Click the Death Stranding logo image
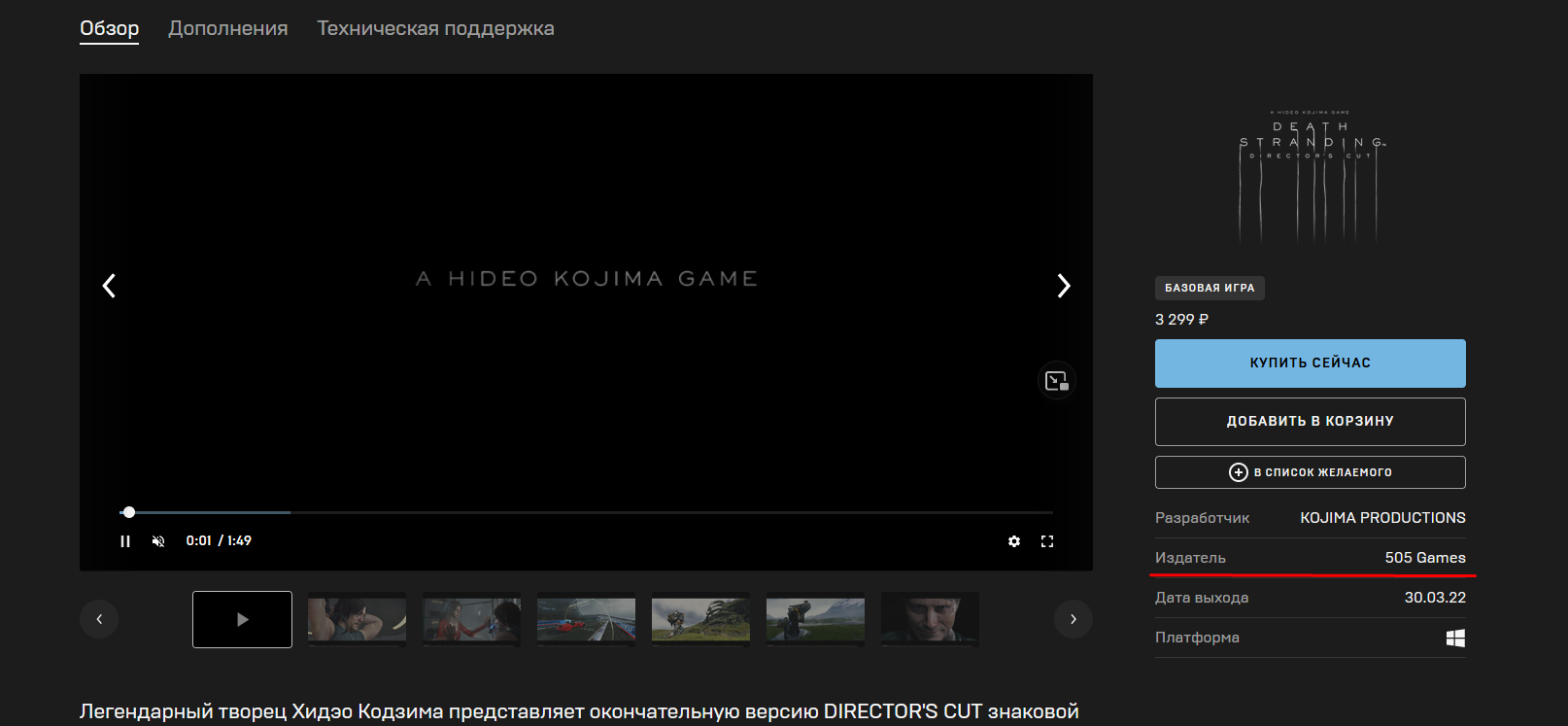Viewport: 1568px width, 726px height. pyautogui.click(x=1312, y=175)
